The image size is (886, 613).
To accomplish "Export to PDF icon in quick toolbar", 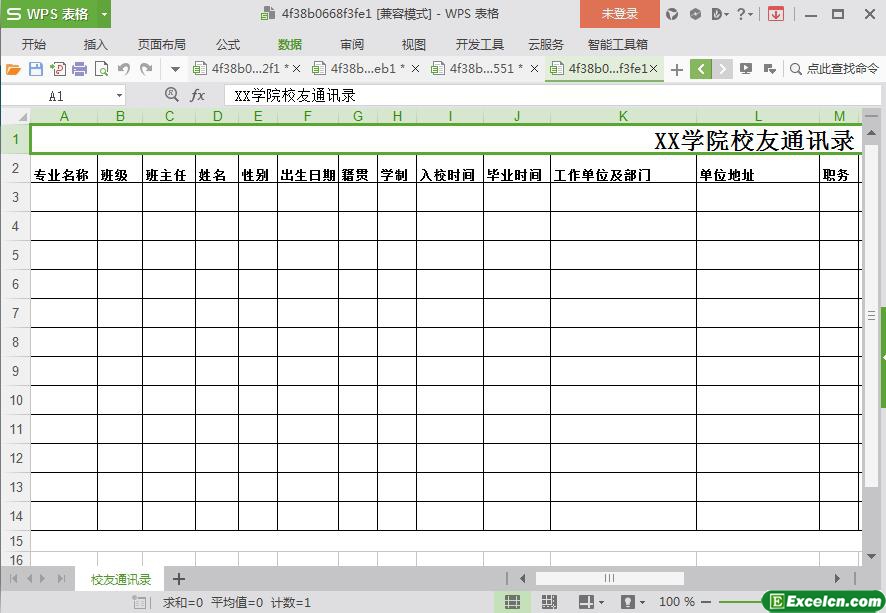I will [58, 69].
